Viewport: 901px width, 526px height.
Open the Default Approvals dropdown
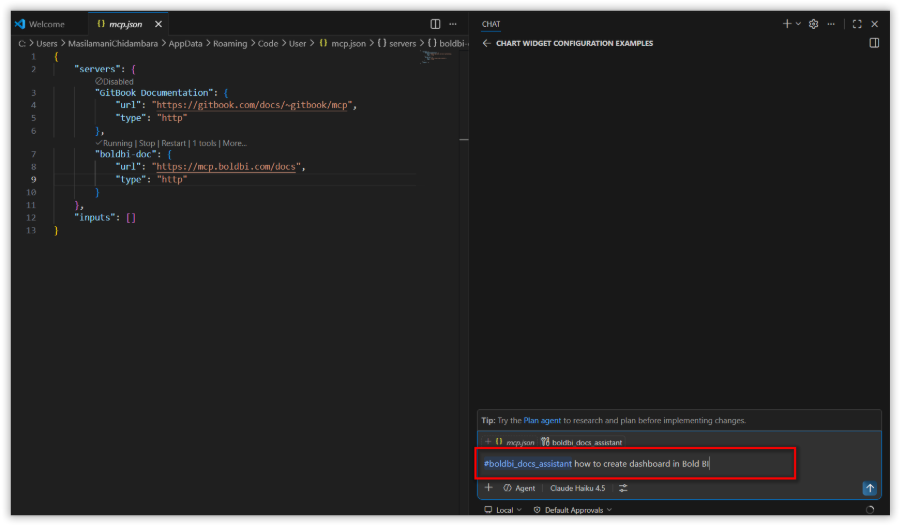[572, 510]
